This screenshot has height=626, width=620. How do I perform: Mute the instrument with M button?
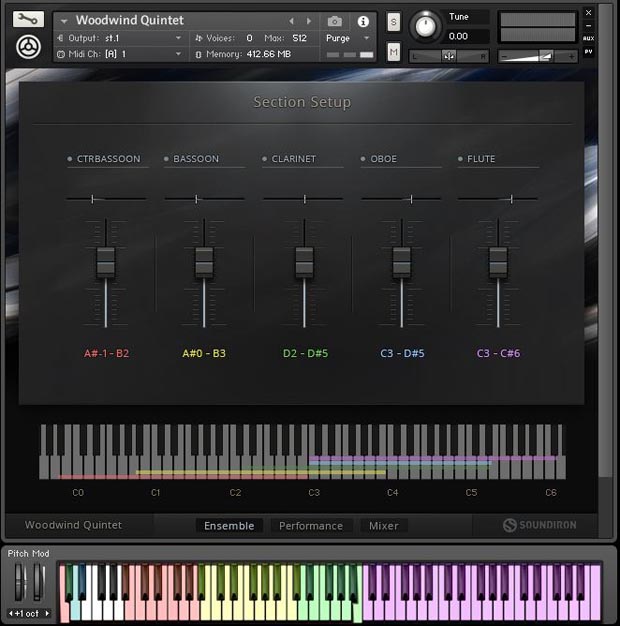click(393, 51)
